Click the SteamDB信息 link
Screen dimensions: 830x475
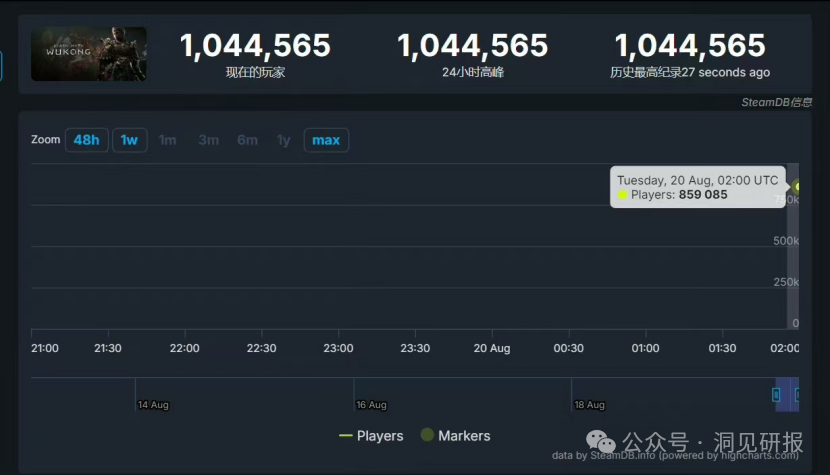(x=776, y=102)
